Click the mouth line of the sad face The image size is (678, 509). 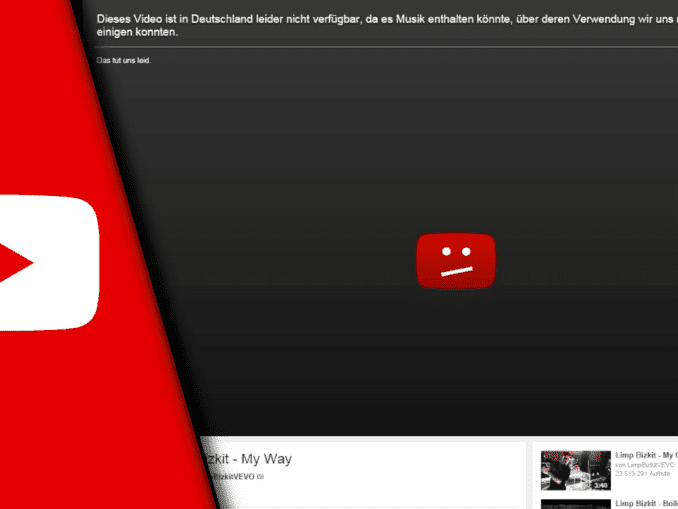pos(457,272)
